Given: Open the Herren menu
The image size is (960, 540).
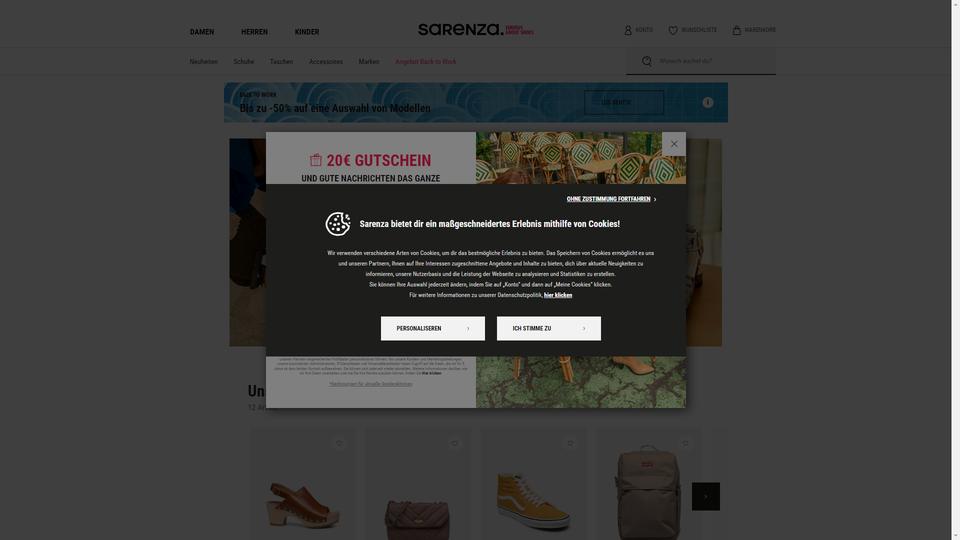Looking at the screenshot, I should pos(254,32).
